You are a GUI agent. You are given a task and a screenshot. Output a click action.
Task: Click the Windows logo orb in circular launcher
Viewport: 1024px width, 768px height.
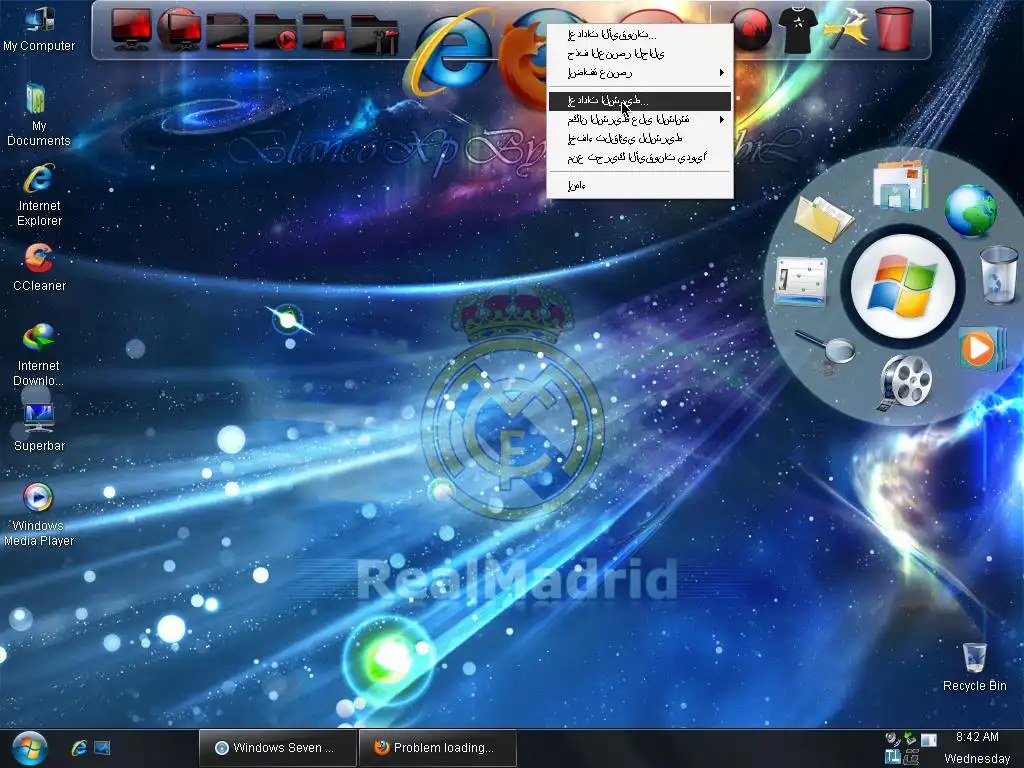(903, 285)
